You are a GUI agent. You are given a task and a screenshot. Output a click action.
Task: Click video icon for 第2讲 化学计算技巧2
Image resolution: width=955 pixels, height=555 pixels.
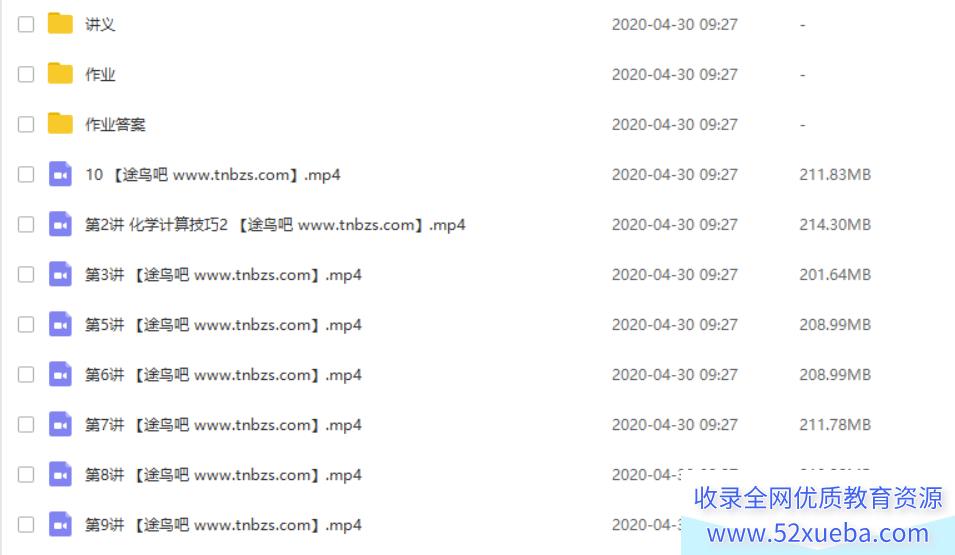pos(60,224)
